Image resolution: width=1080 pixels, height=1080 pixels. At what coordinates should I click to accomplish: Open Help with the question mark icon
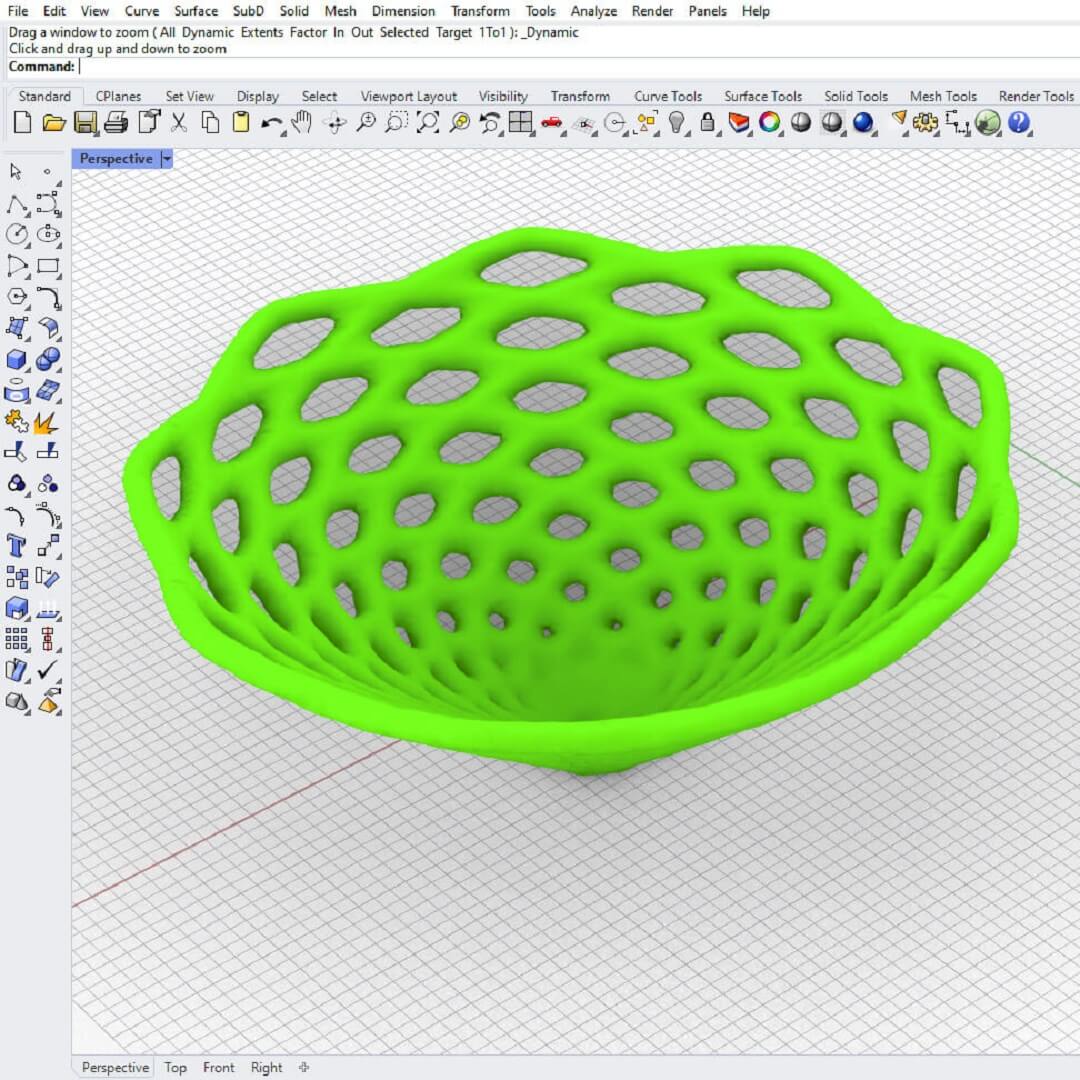tap(1019, 123)
